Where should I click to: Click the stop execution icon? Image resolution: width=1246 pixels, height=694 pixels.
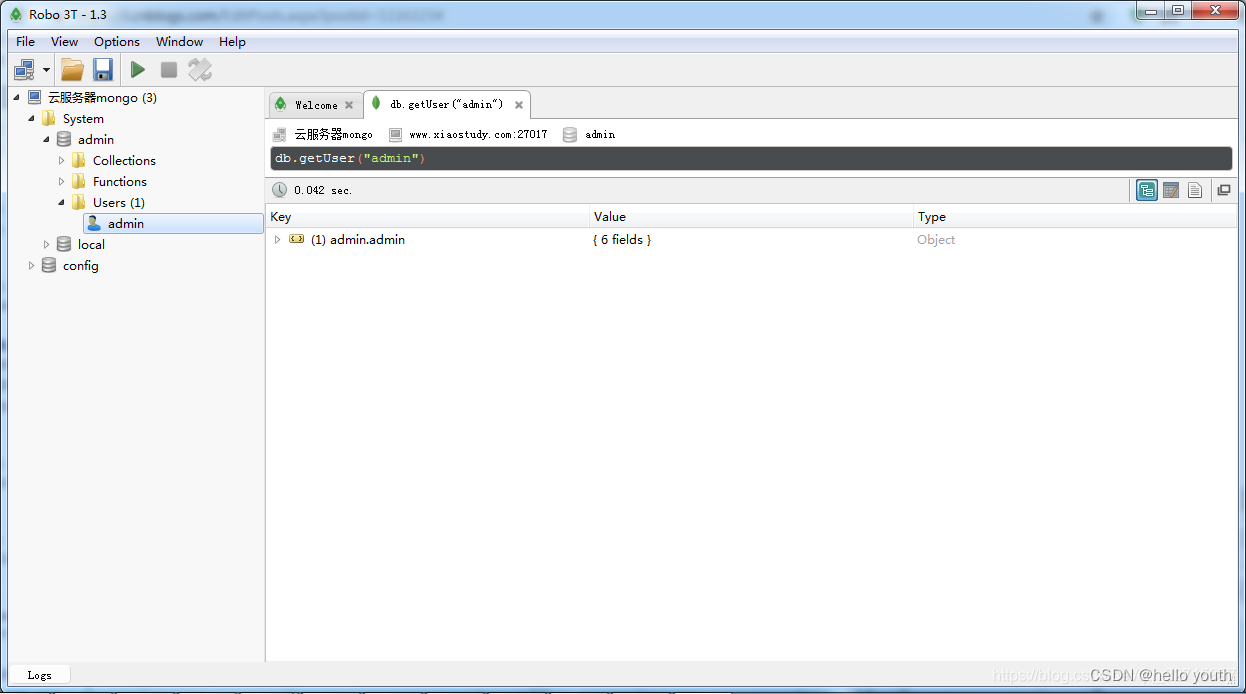[168, 69]
